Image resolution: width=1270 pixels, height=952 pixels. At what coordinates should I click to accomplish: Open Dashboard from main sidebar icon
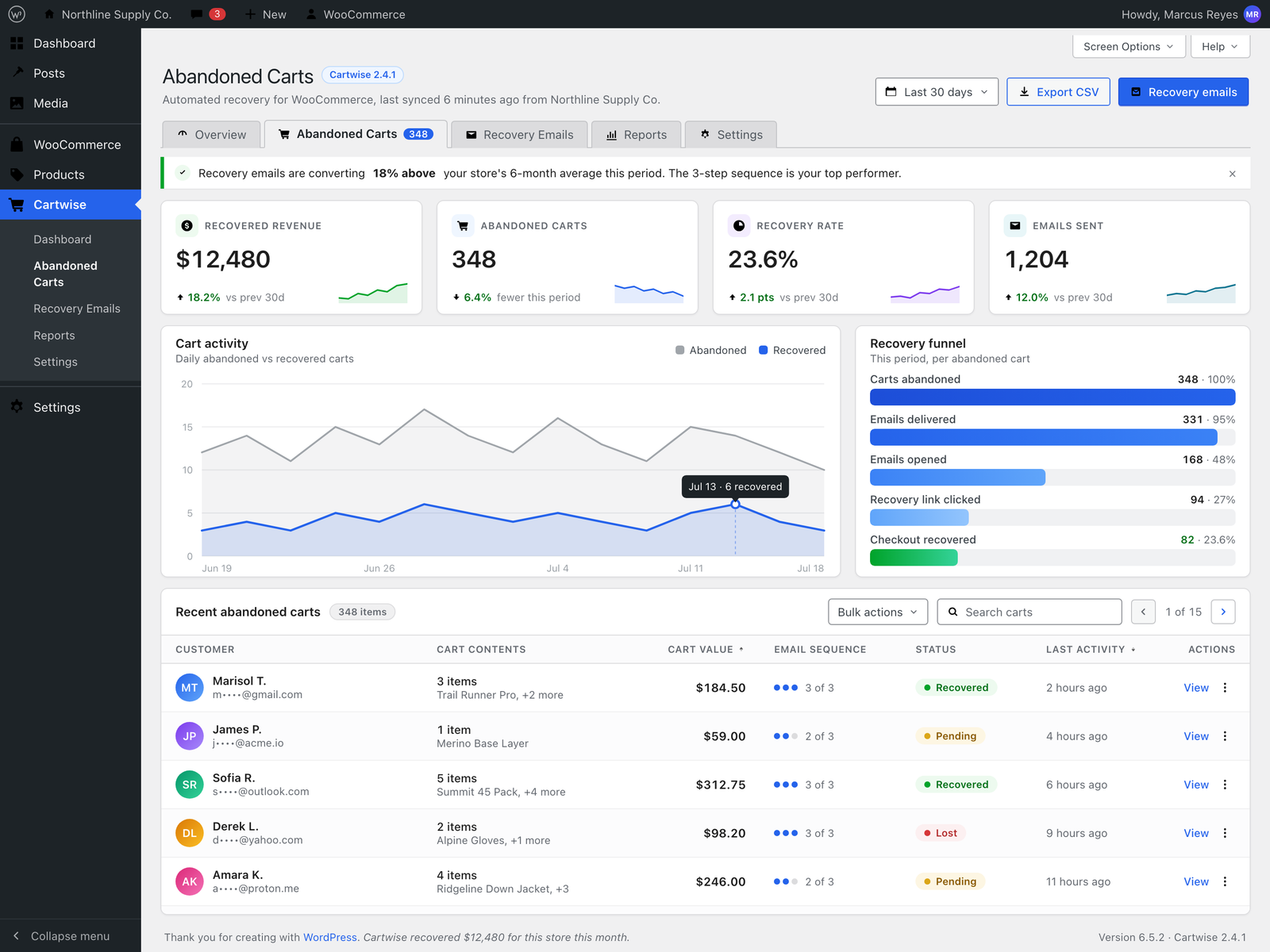tap(17, 44)
